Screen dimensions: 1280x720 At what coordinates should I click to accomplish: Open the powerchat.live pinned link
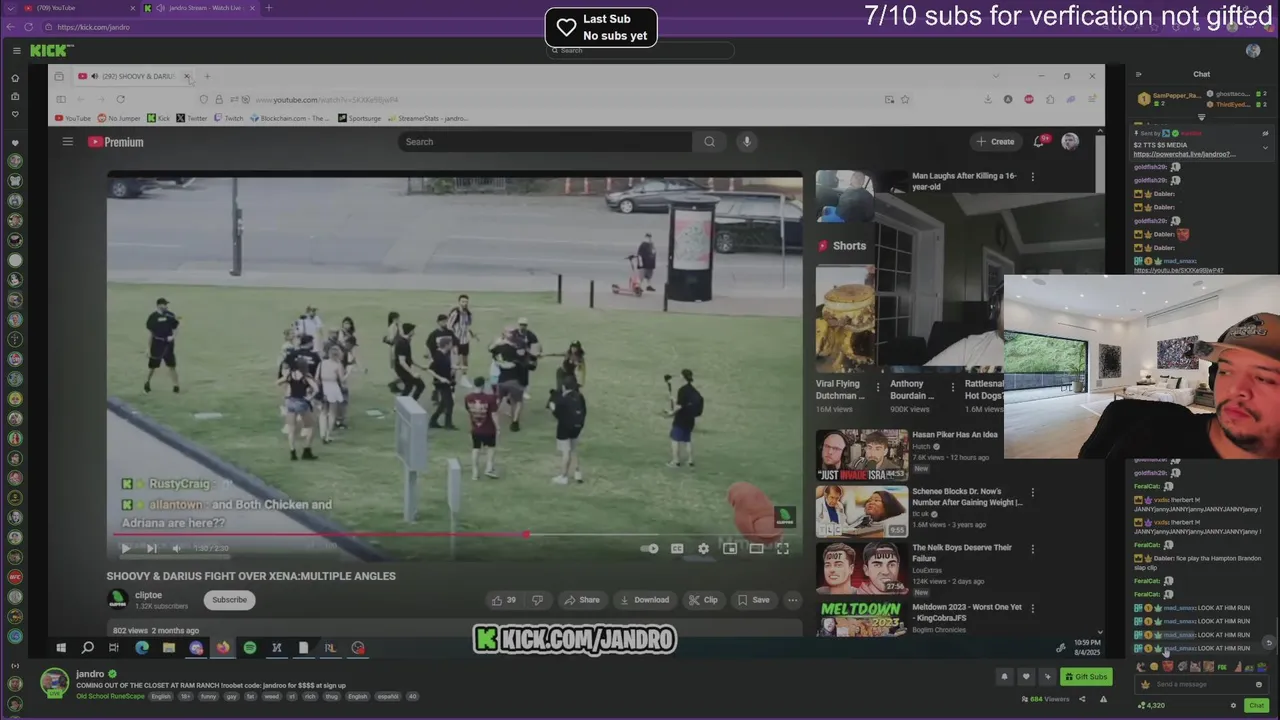[1184, 155]
